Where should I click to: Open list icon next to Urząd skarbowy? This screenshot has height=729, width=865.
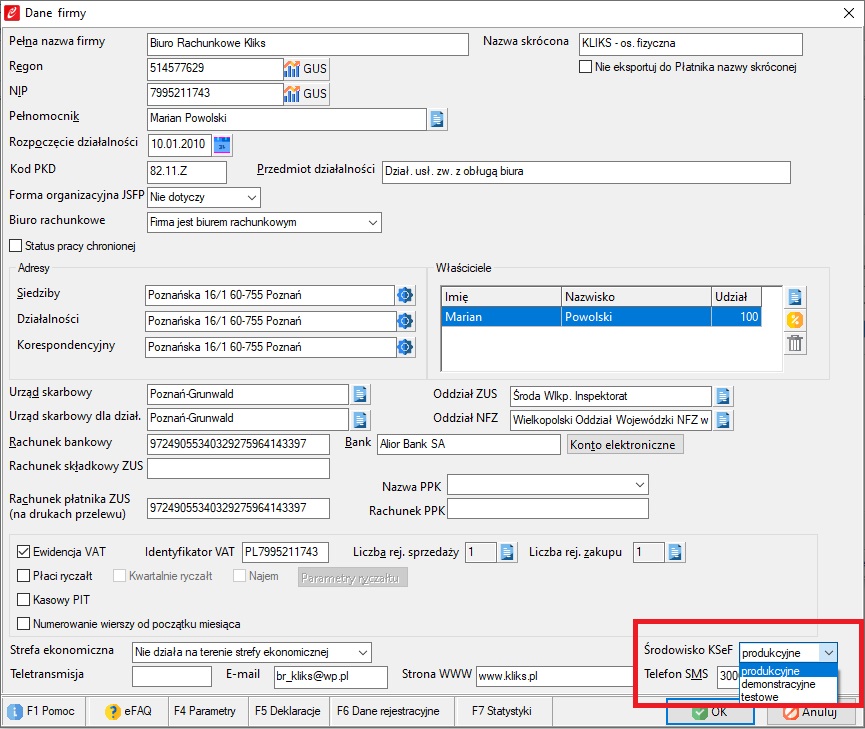click(360, 394)
